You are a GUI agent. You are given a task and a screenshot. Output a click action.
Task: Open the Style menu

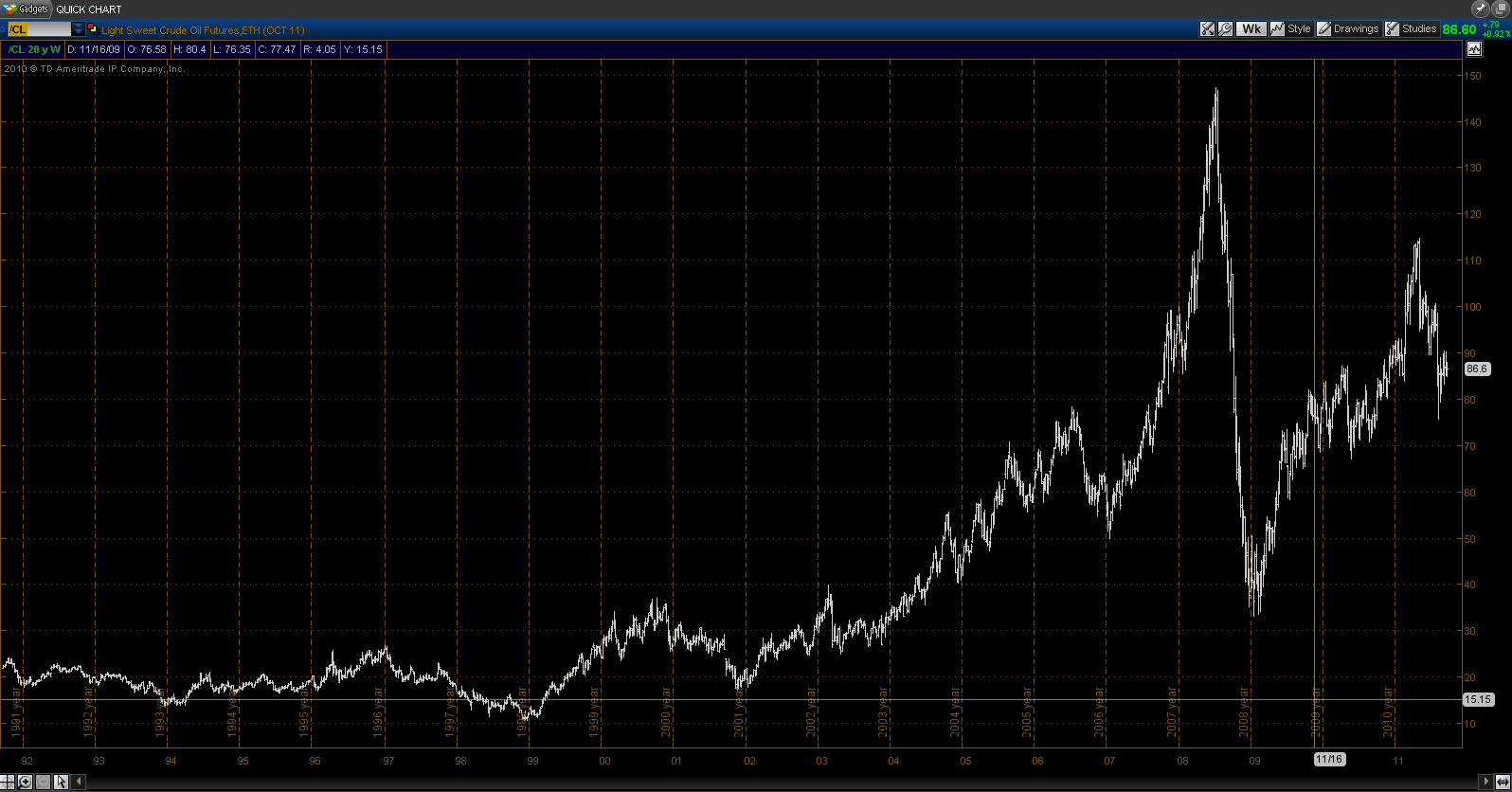(x=1290, y=29)
